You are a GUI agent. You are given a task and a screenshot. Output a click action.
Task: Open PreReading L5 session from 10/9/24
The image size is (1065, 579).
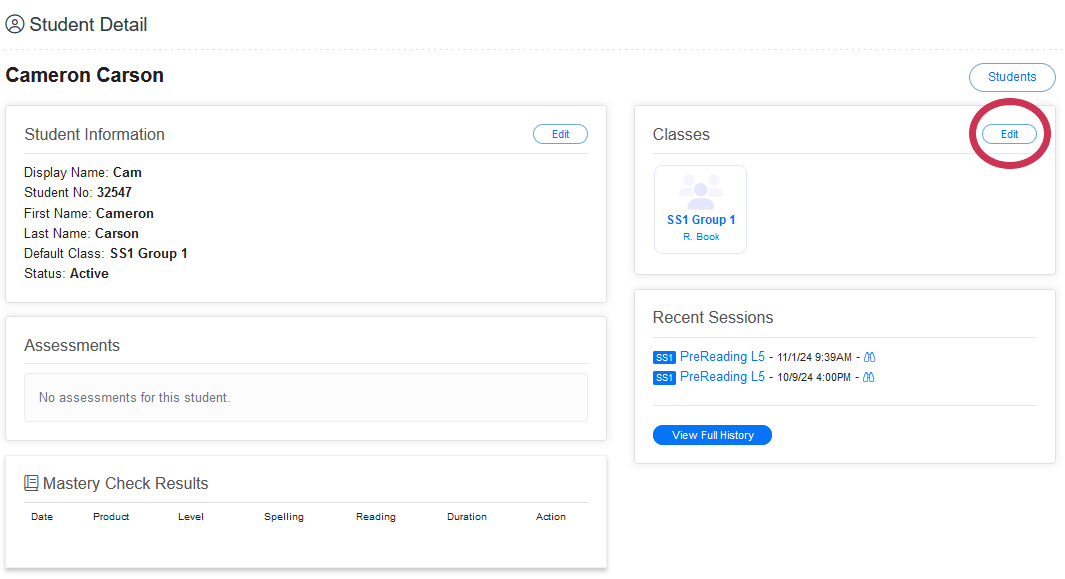point(722,377)
